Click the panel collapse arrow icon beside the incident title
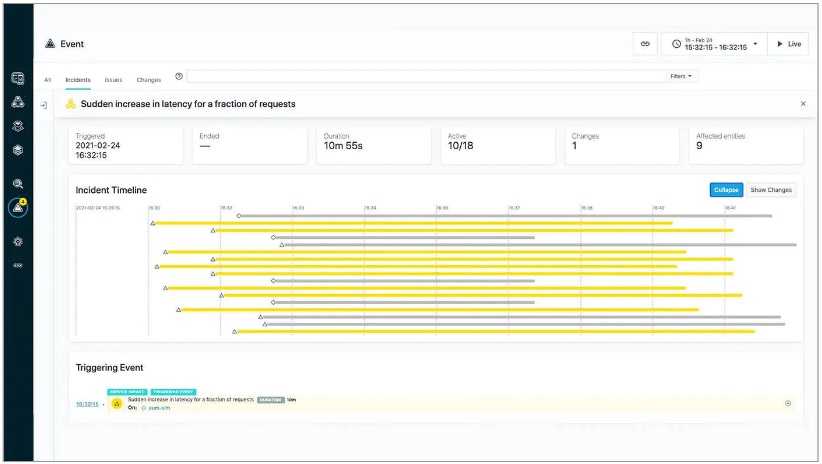822x464 pixels. (x=44, y=105)
